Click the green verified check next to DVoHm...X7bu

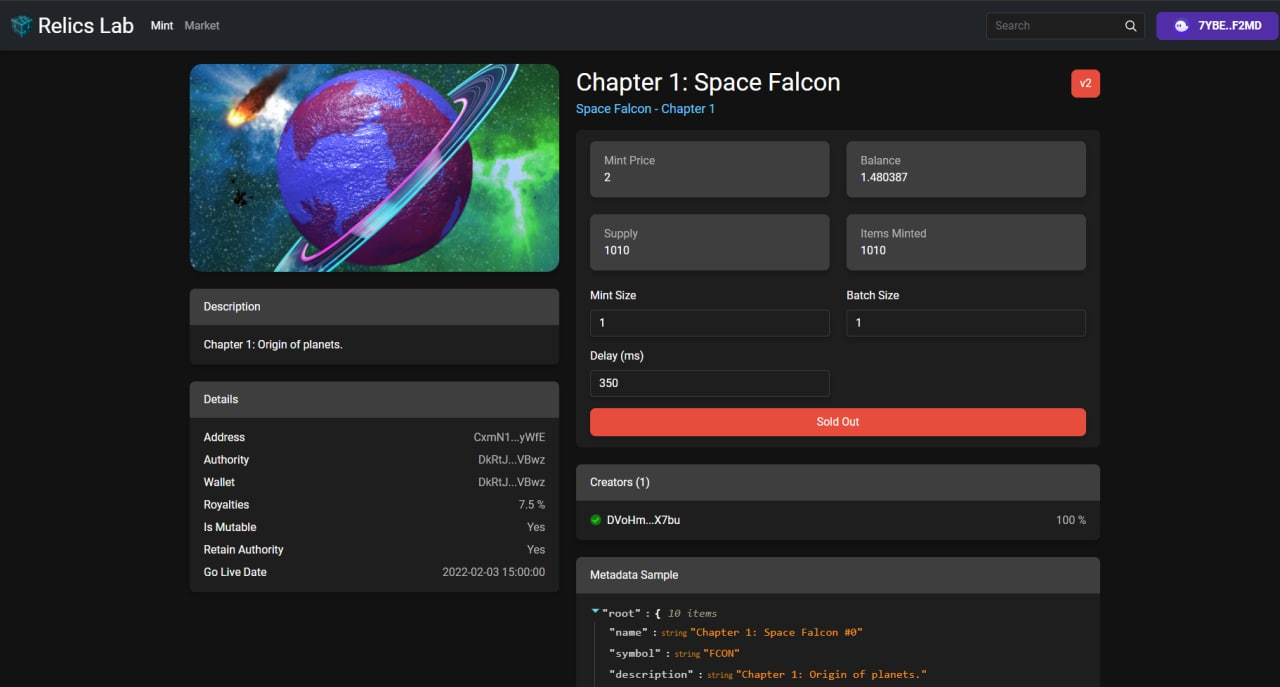click(596, 520)
